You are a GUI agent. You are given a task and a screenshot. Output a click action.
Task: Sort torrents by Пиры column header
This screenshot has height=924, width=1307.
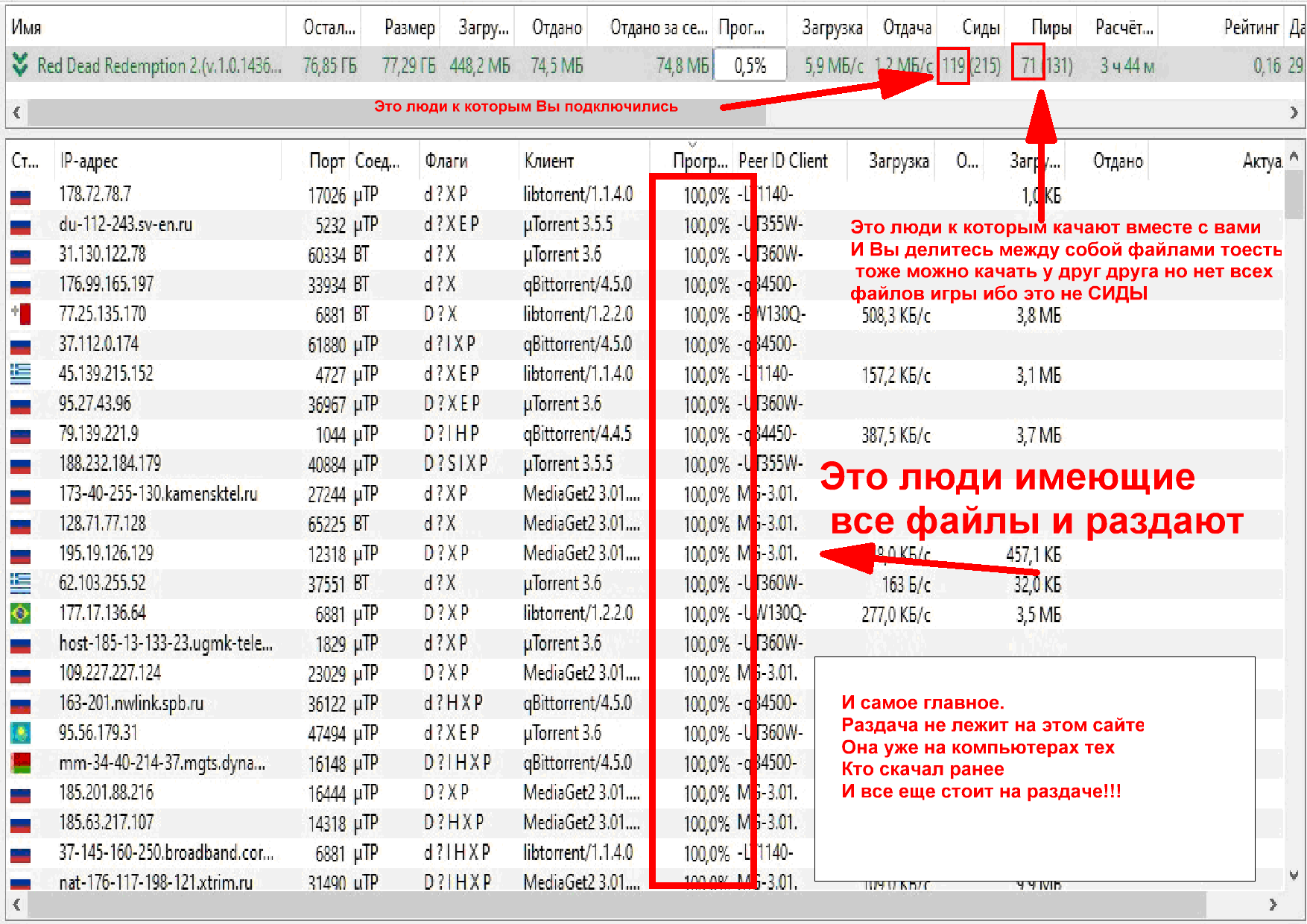(1051, 28)
